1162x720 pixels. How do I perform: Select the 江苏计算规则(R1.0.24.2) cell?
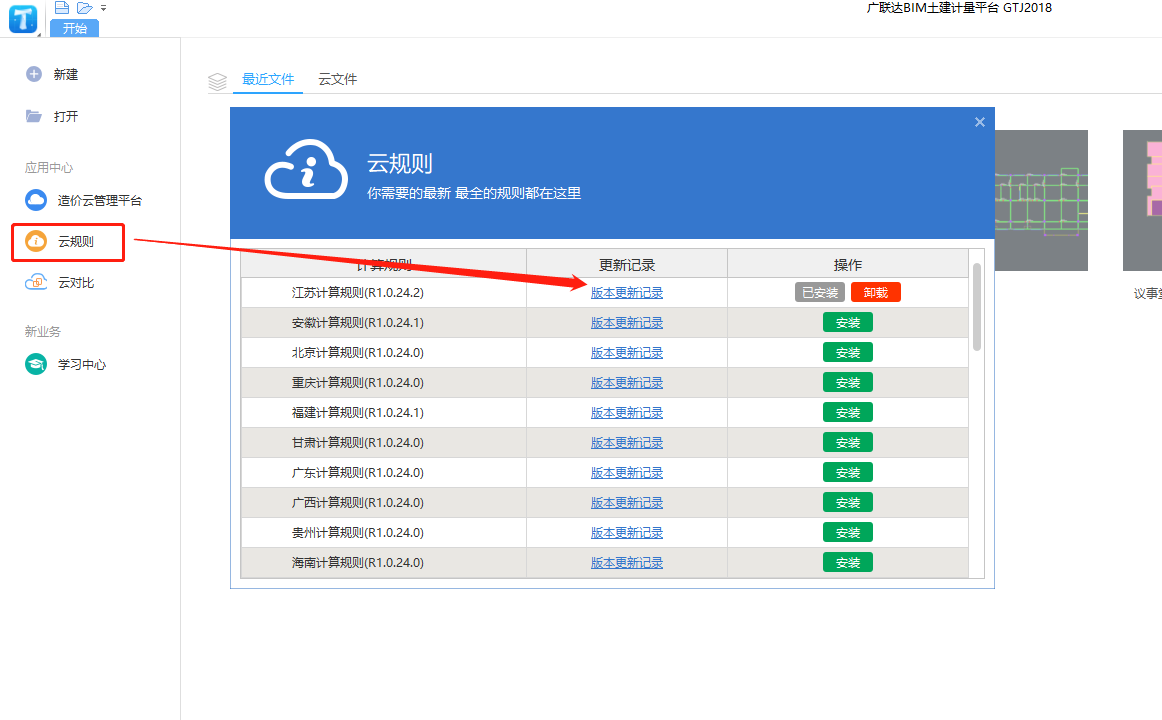[384, 293]
